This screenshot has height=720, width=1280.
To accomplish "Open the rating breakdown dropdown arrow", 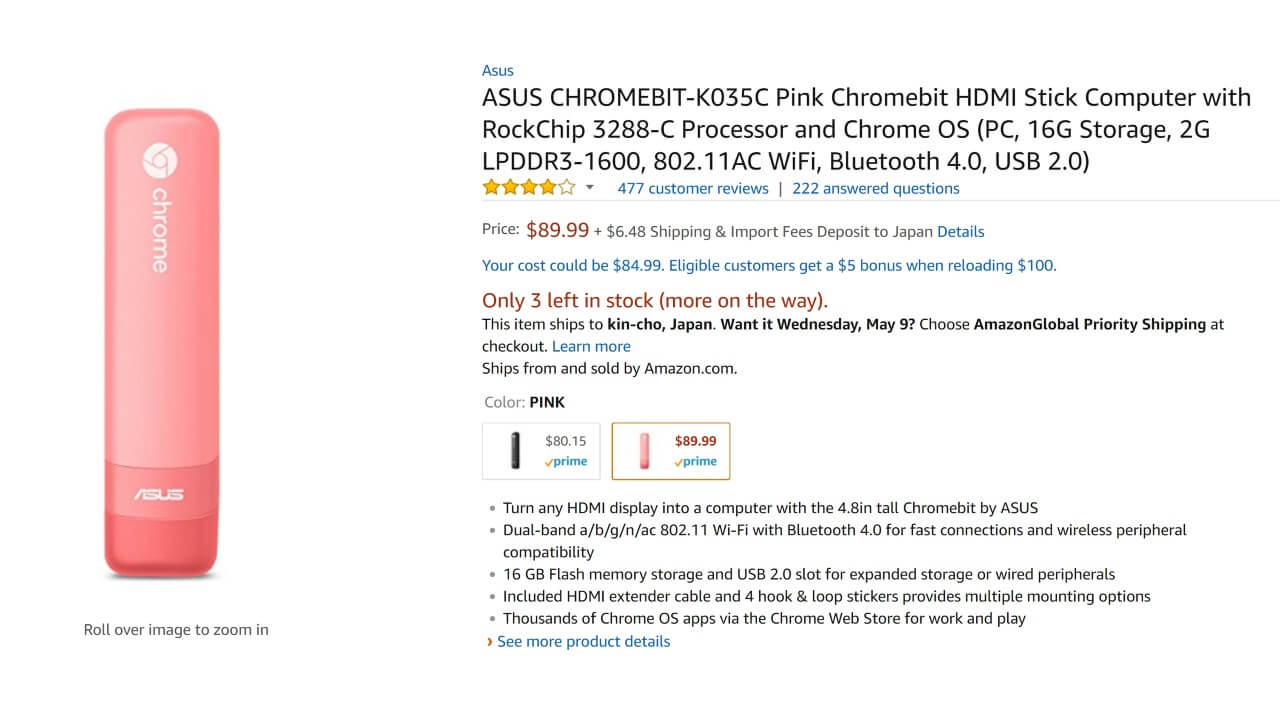I will 590,188.
